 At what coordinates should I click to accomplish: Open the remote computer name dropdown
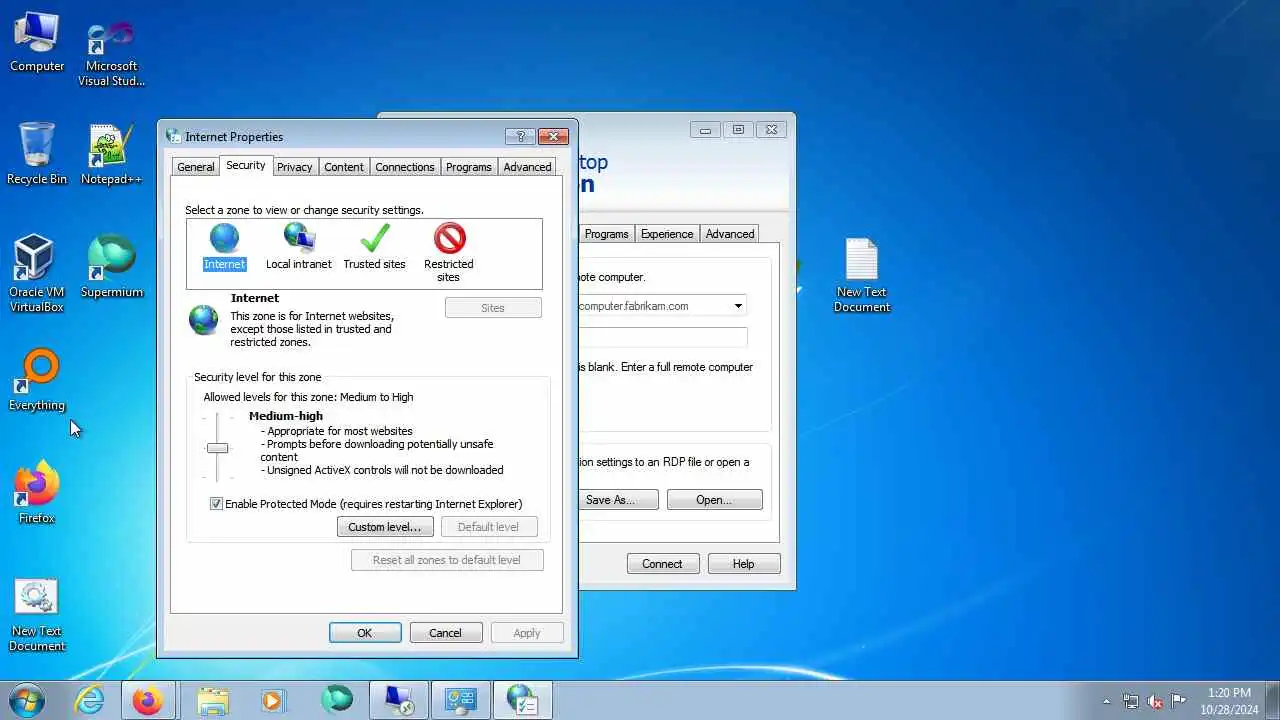(738, 306)
